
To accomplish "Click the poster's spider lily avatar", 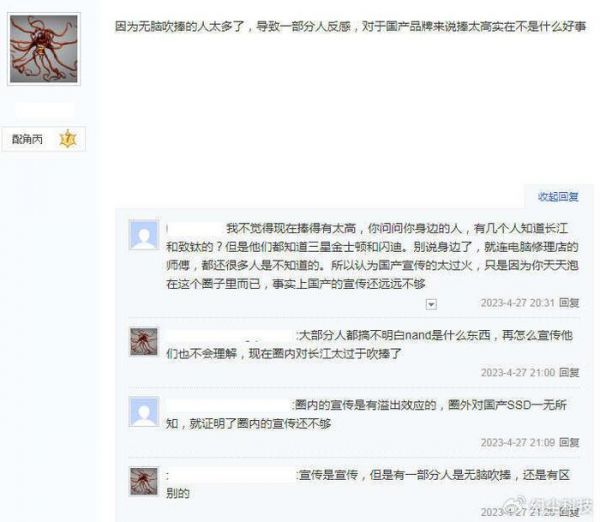I will [x=44, y=49].
